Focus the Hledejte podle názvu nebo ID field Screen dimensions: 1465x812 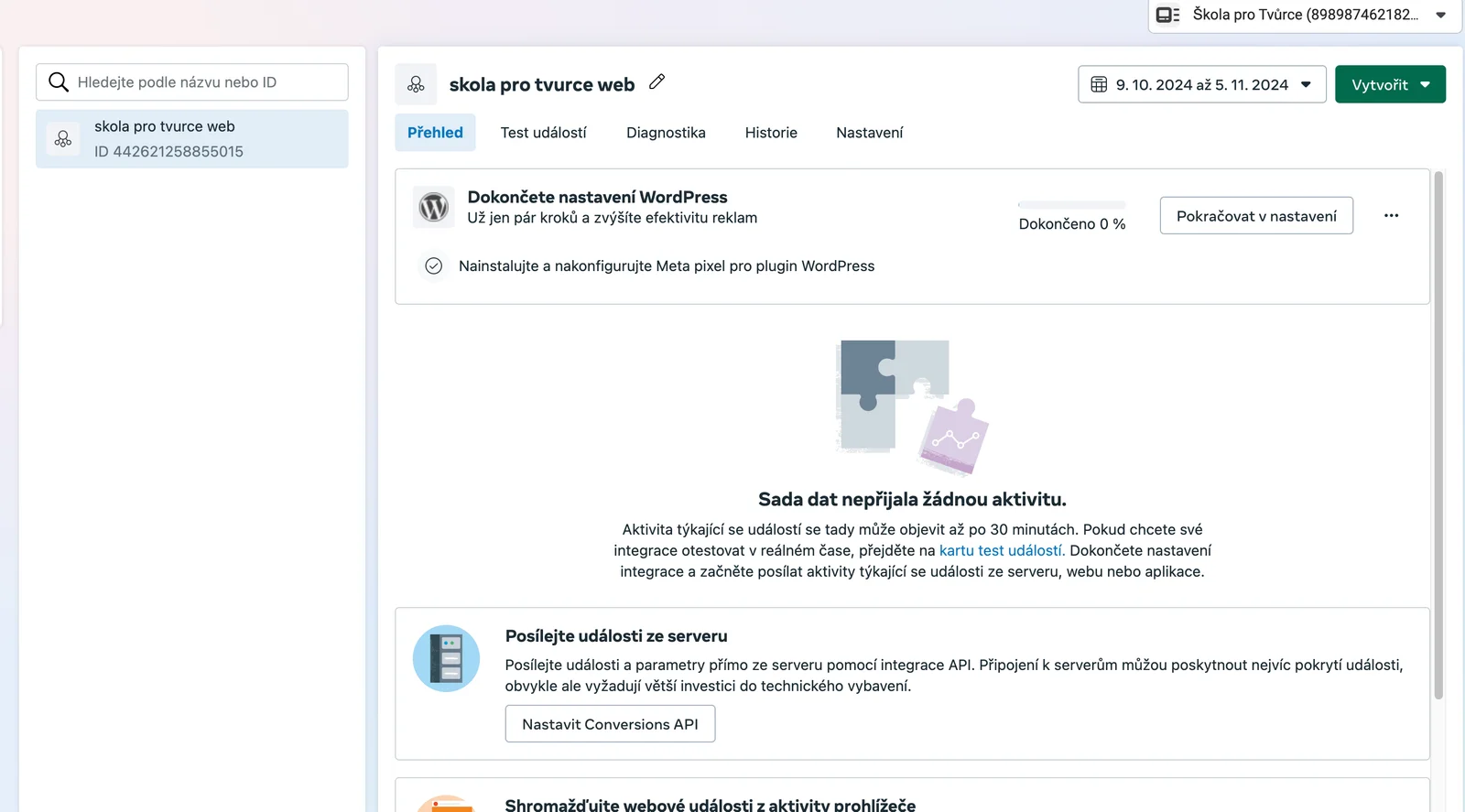coord(192,82)
